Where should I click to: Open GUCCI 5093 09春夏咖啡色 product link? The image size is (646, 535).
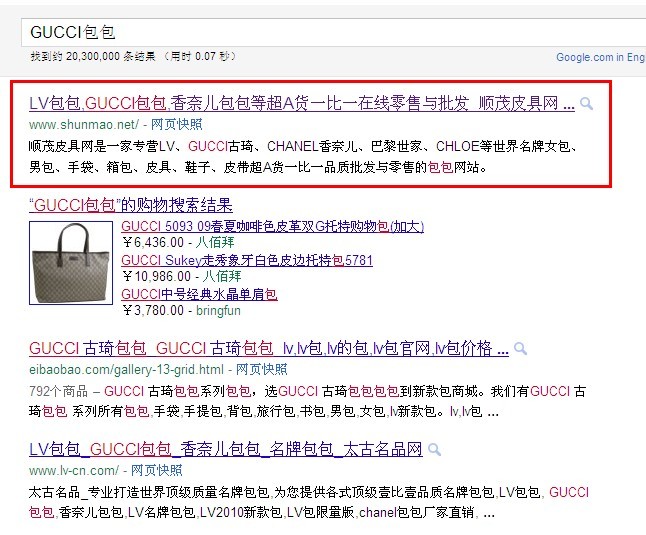click(x=272, y=226)
